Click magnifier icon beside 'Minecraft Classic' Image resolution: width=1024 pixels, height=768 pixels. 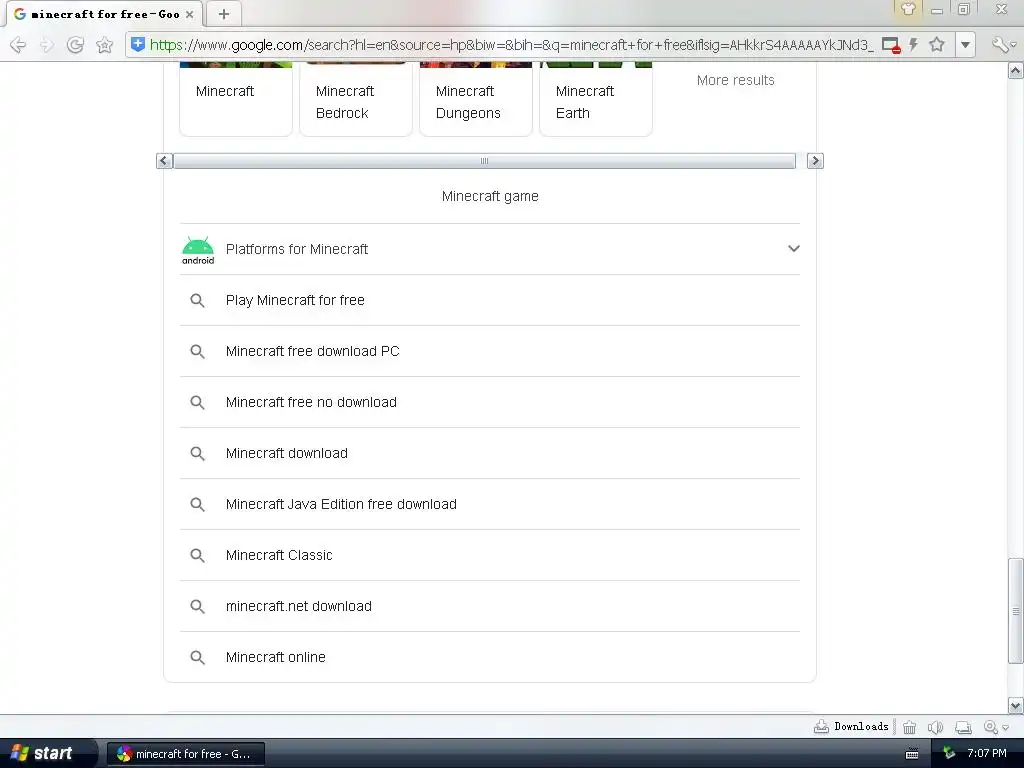click(197, 555)
